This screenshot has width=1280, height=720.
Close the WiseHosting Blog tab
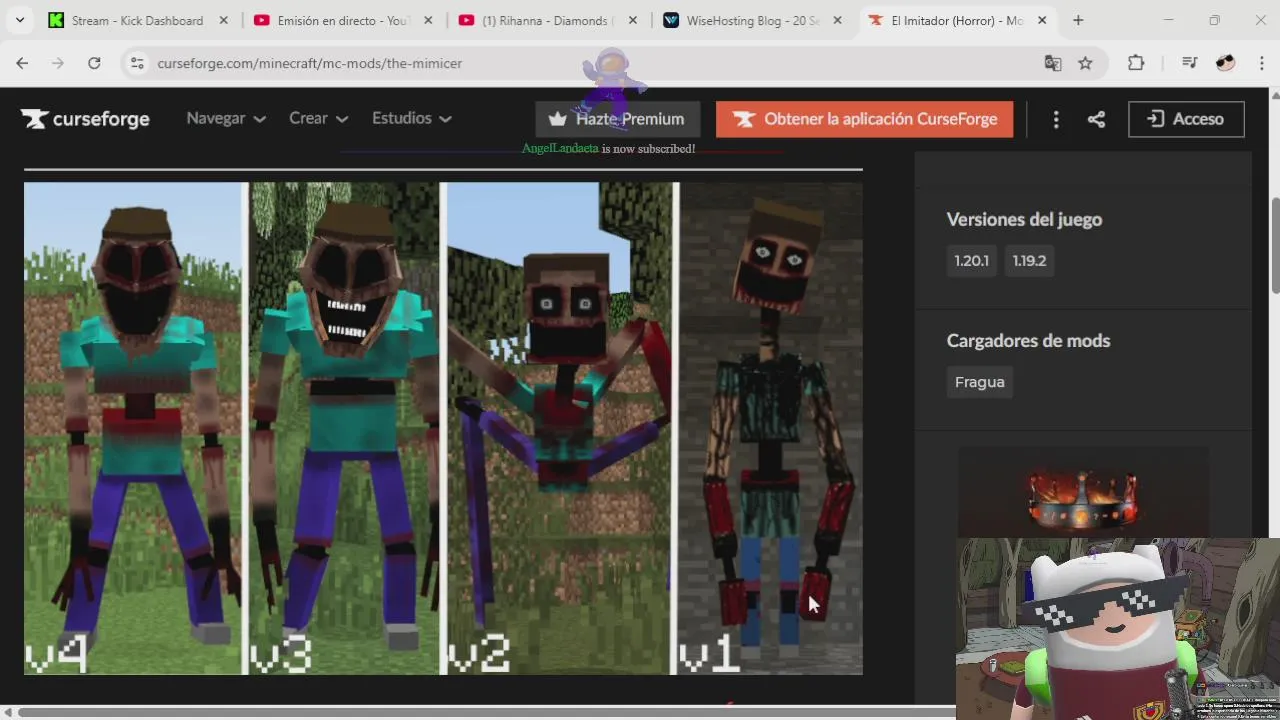[837, 20]
